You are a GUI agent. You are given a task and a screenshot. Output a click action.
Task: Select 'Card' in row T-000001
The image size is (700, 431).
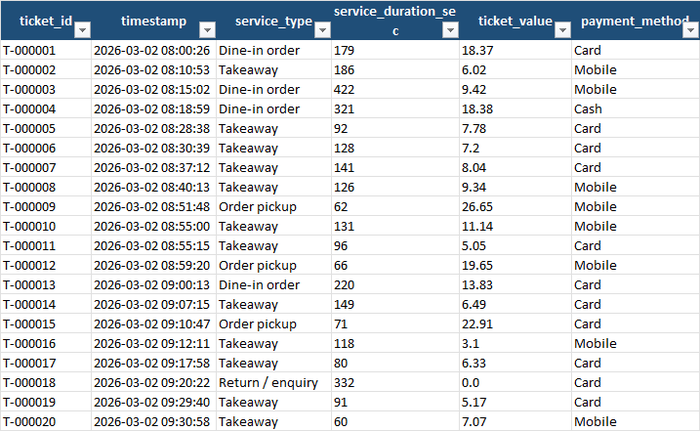point(636,50)
